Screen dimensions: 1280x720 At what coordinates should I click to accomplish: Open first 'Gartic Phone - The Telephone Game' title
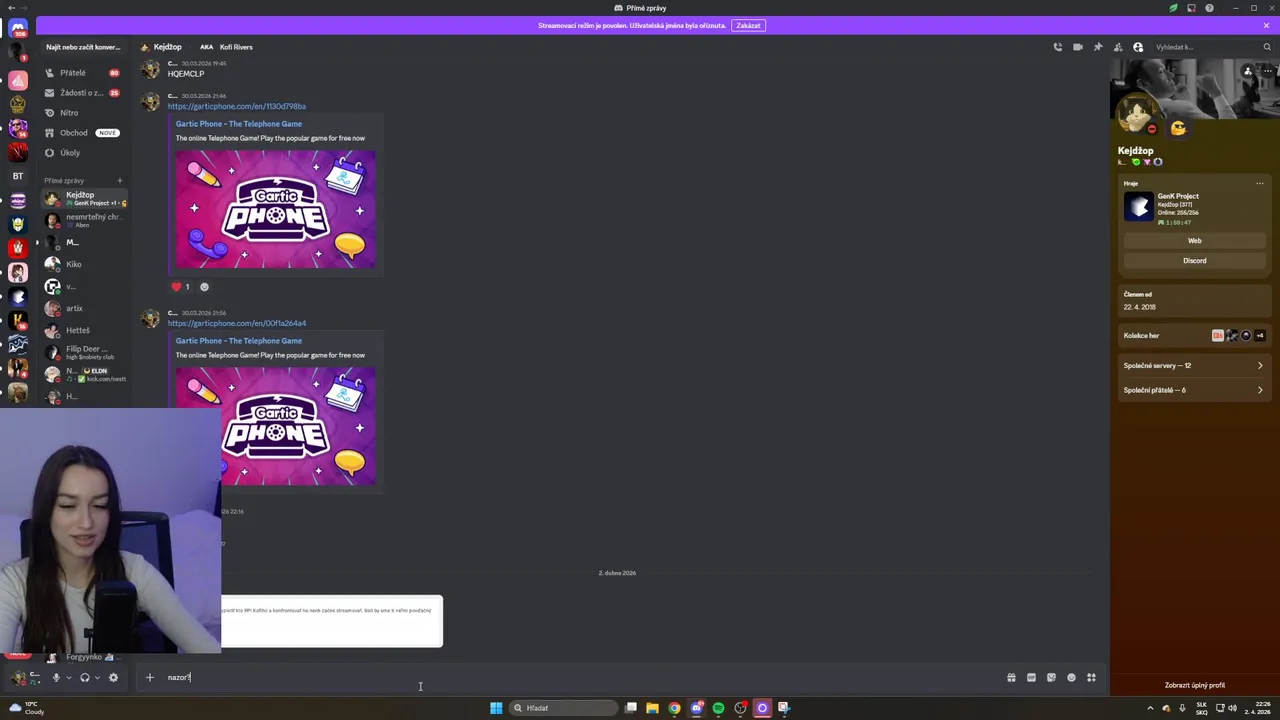pyautogui.click(x=239, y=124)
